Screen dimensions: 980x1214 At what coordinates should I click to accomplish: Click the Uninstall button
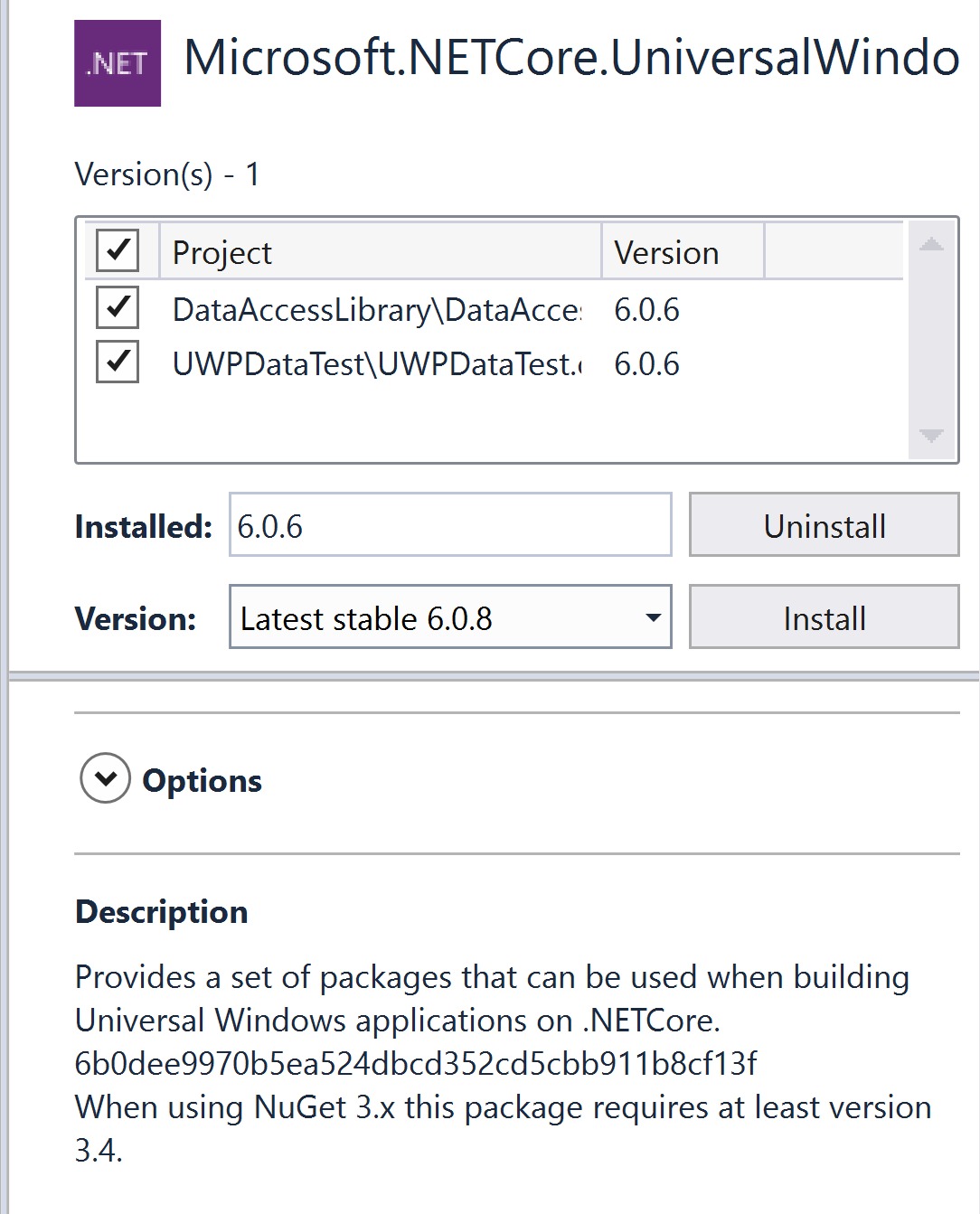tap(824, 524)
